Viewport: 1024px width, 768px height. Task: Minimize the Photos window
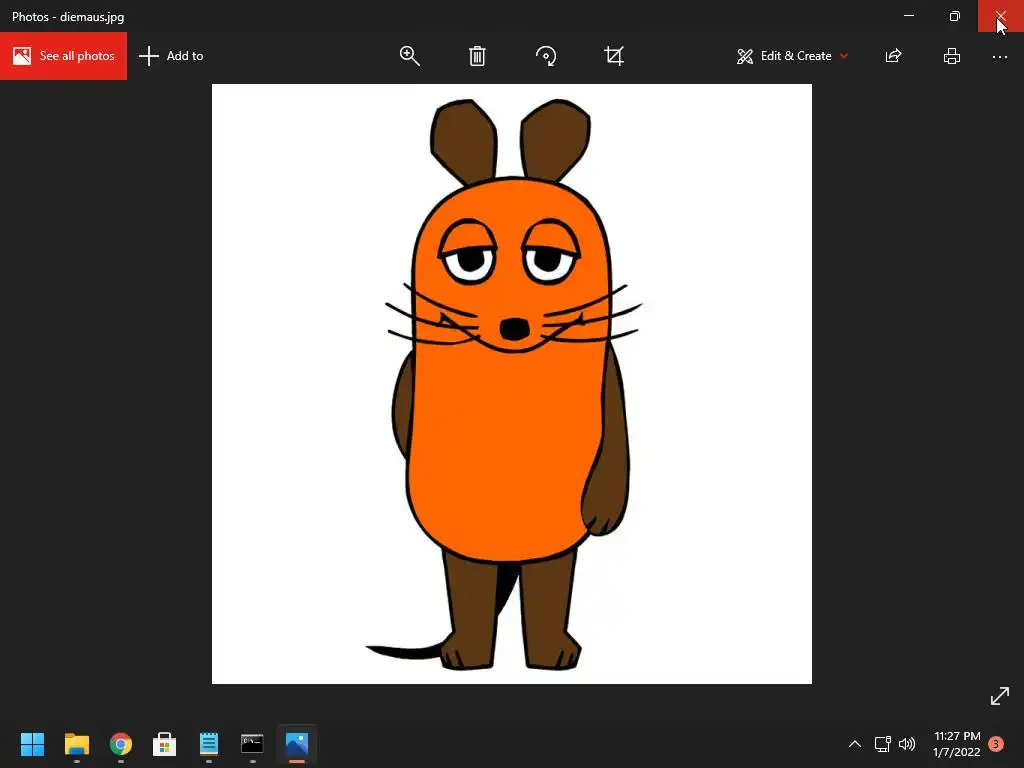point(908,16)
